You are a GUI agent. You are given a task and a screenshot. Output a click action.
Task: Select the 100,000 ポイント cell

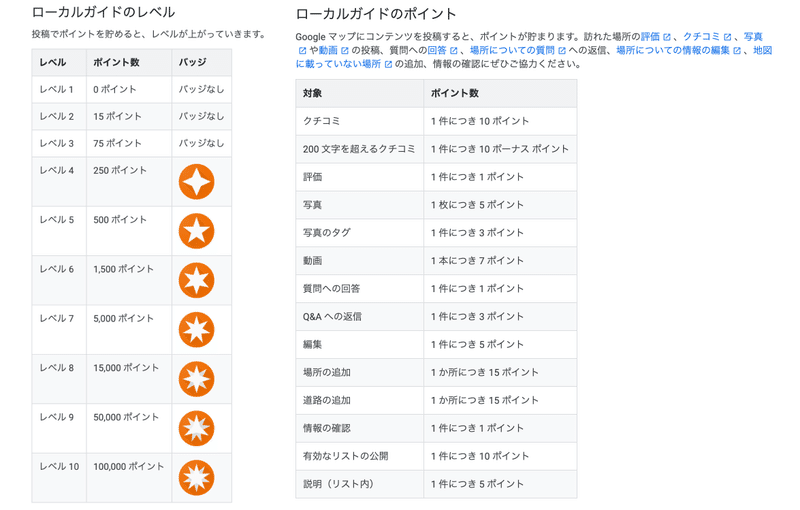(x=129, y=478)
